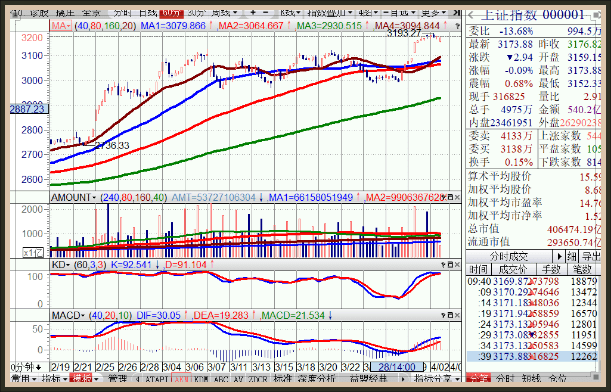This screenshot has height=392, width=611.
Task: Select the 深度分析 tab
Action: [316, 378]
